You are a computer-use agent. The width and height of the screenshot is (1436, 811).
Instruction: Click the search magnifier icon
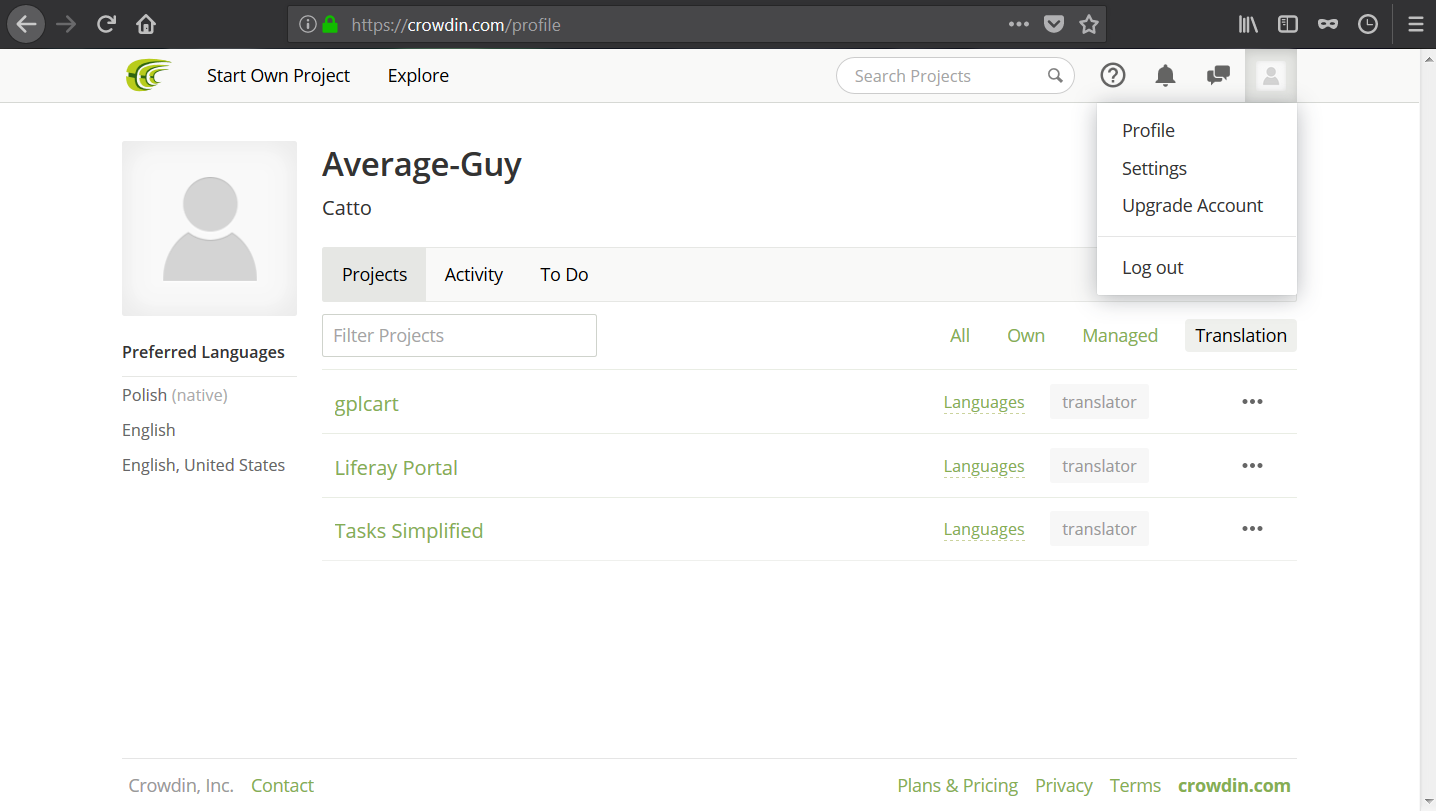point(1055,75)
